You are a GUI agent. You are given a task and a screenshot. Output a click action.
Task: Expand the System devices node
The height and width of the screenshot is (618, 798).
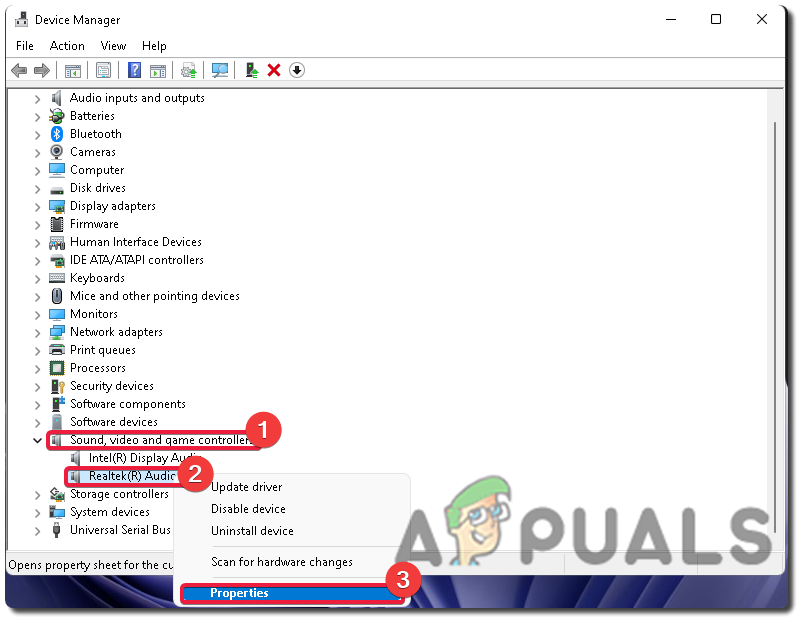37,513
